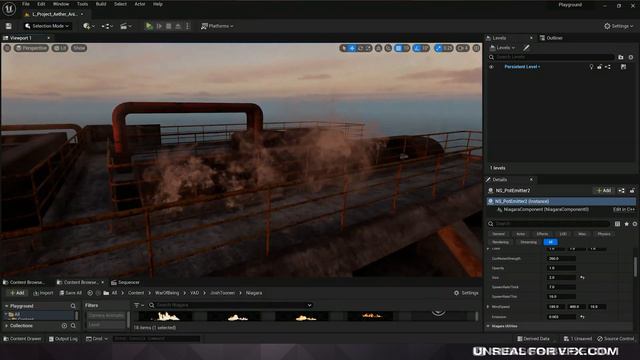Screen dimensions: 640x360
Task: Click the stop simulation button in toolbar
Action: pos(169,26)
